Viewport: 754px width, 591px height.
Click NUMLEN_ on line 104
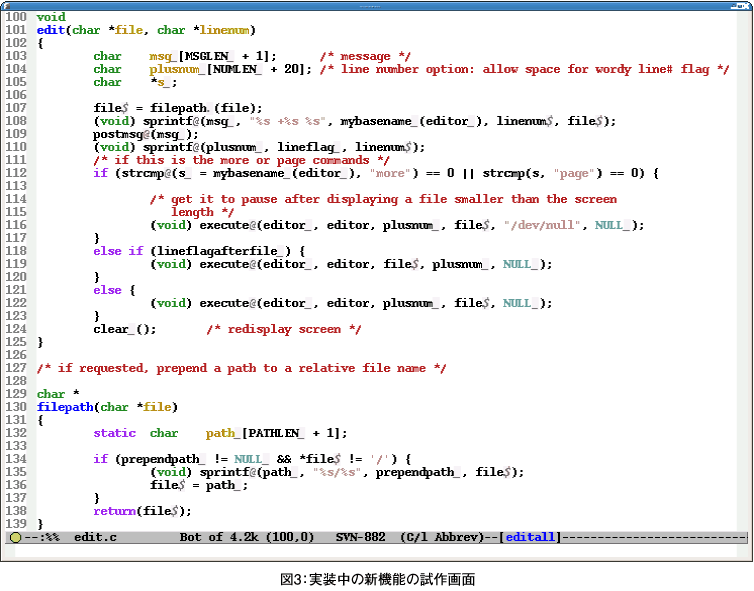tap(238, 69)
